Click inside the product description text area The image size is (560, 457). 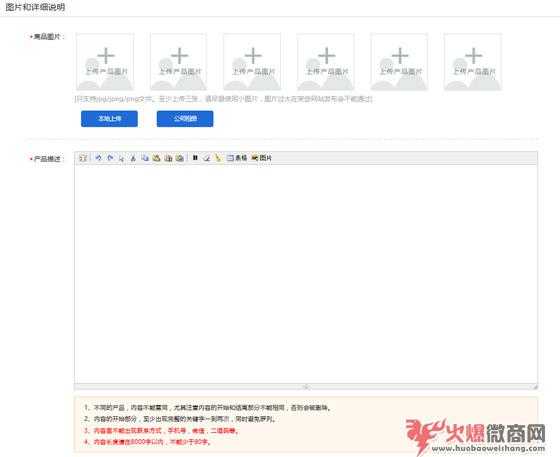[x=306, y=274]
